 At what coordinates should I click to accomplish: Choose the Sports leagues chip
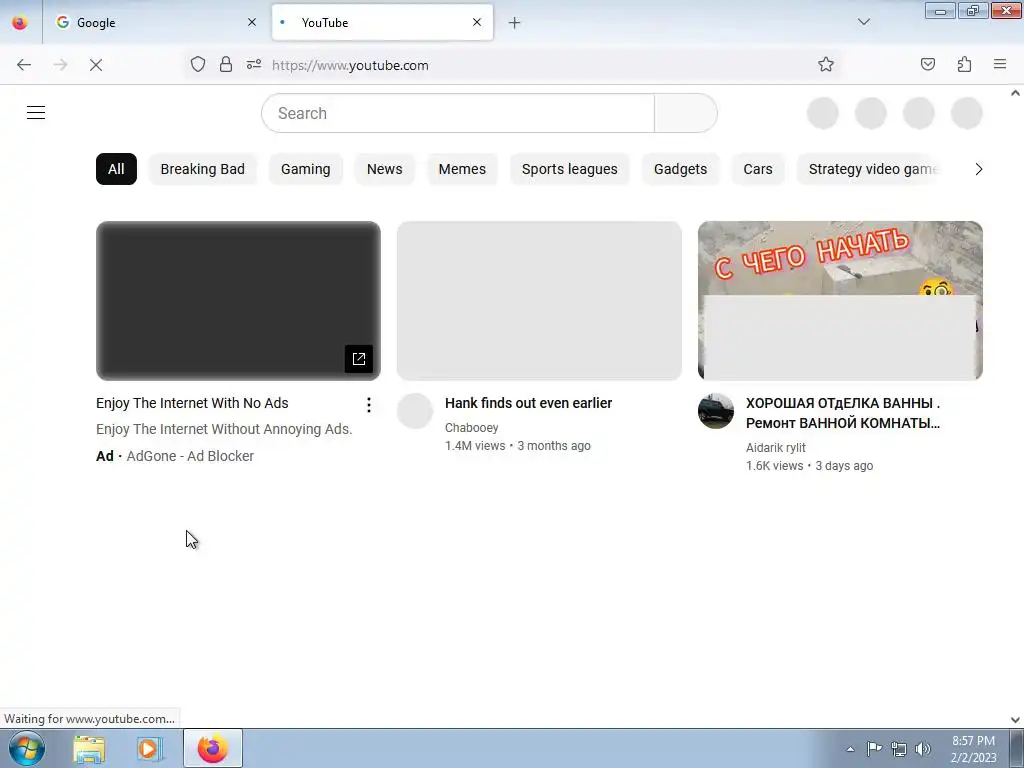coord(569,169)
